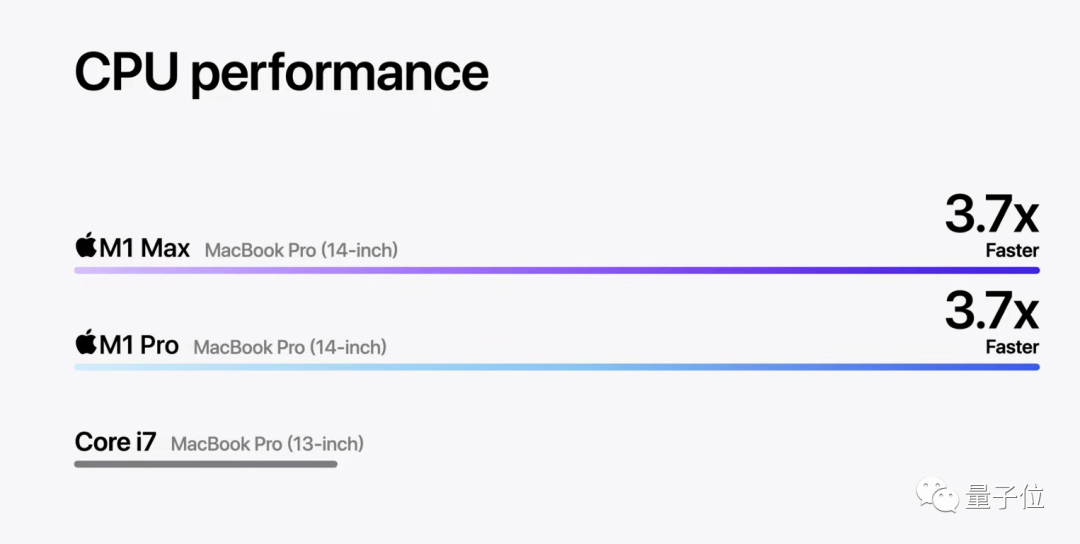Select the M1 Pro label

(139, 345)
